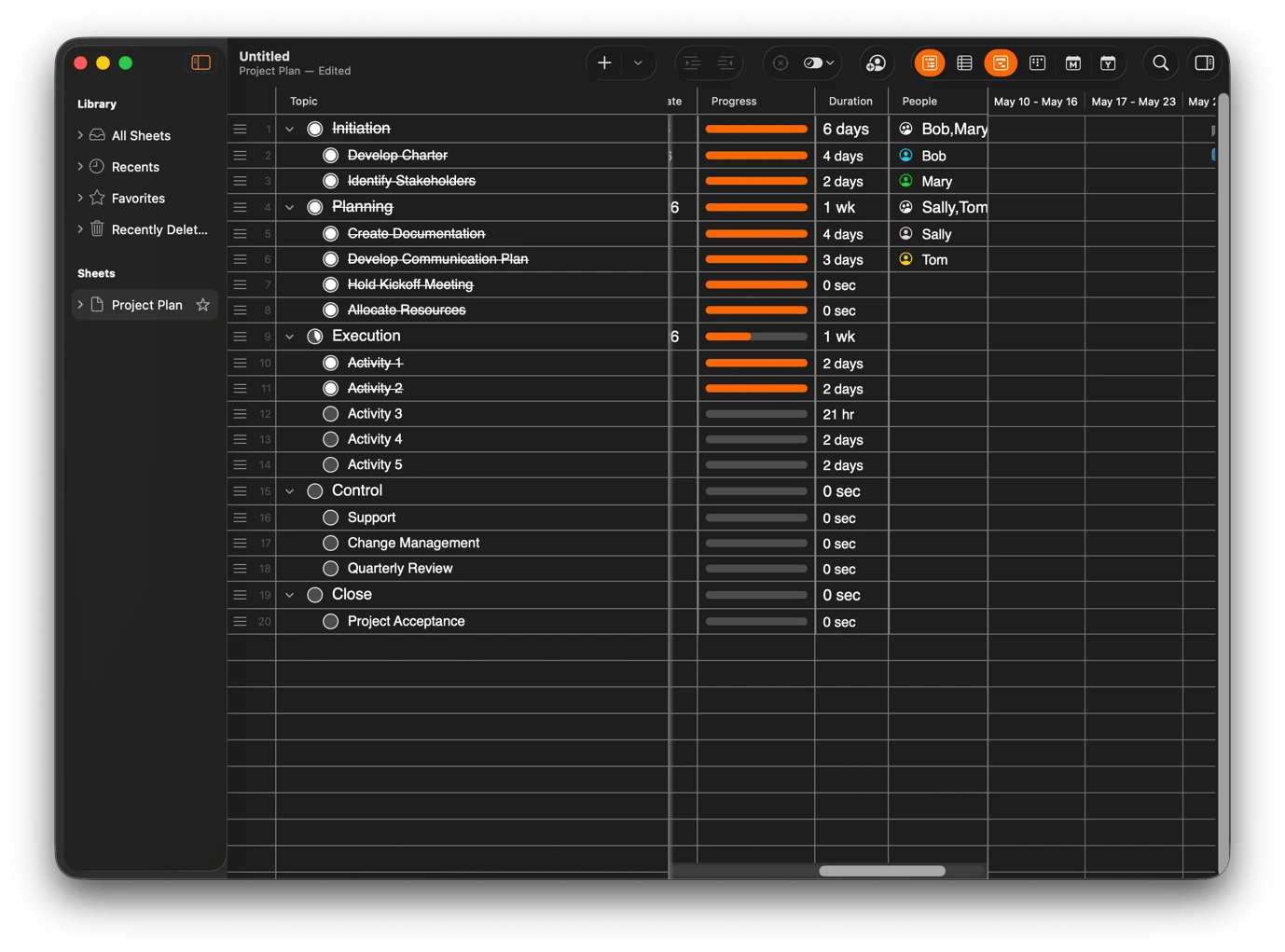
Task: Open the year calendar view icon
Action: pyautogui.click(x=1108, y=62)
